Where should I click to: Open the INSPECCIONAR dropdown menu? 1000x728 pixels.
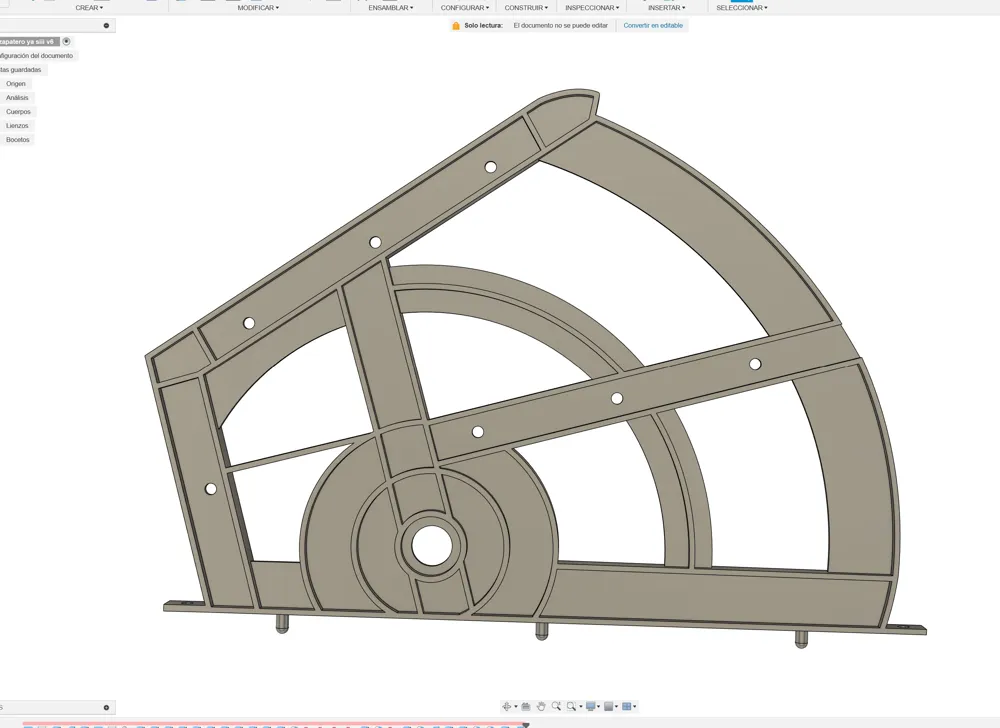tap(592, 8)
